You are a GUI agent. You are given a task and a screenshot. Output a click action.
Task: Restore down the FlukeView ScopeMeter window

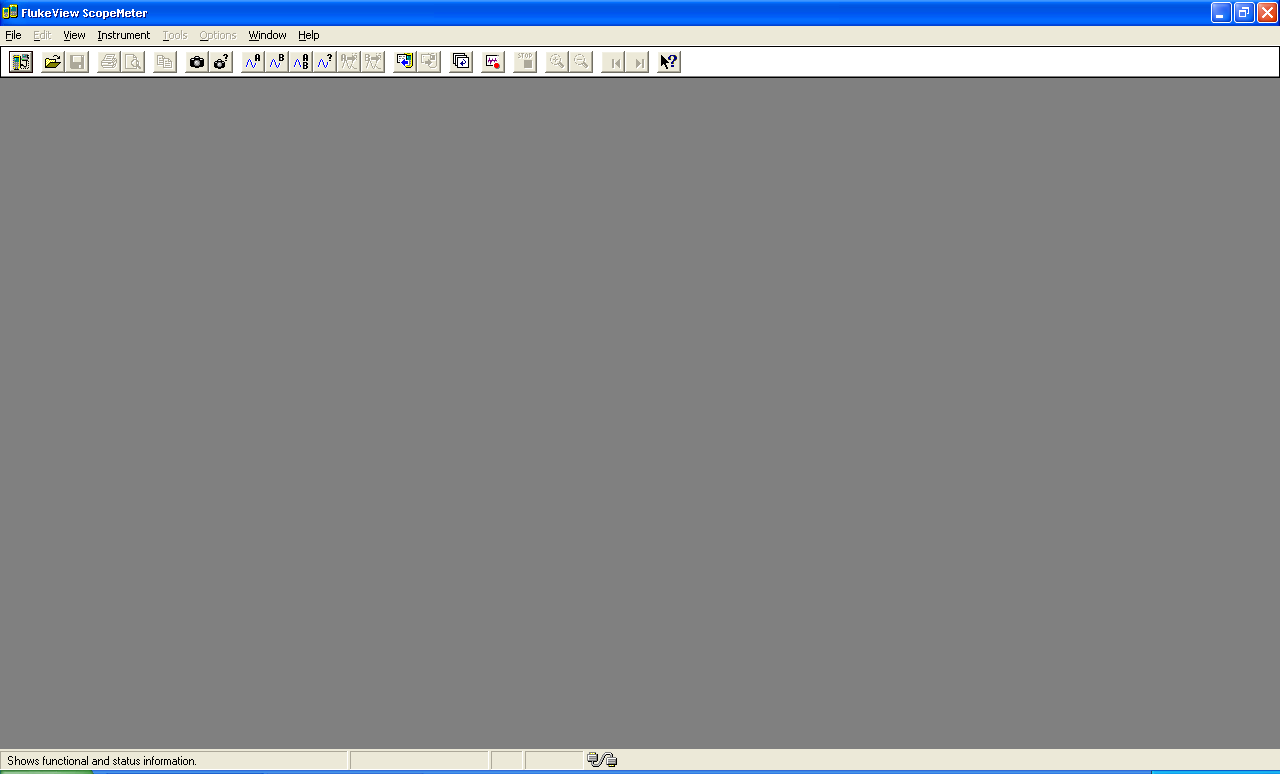[x=1244, y=12]
